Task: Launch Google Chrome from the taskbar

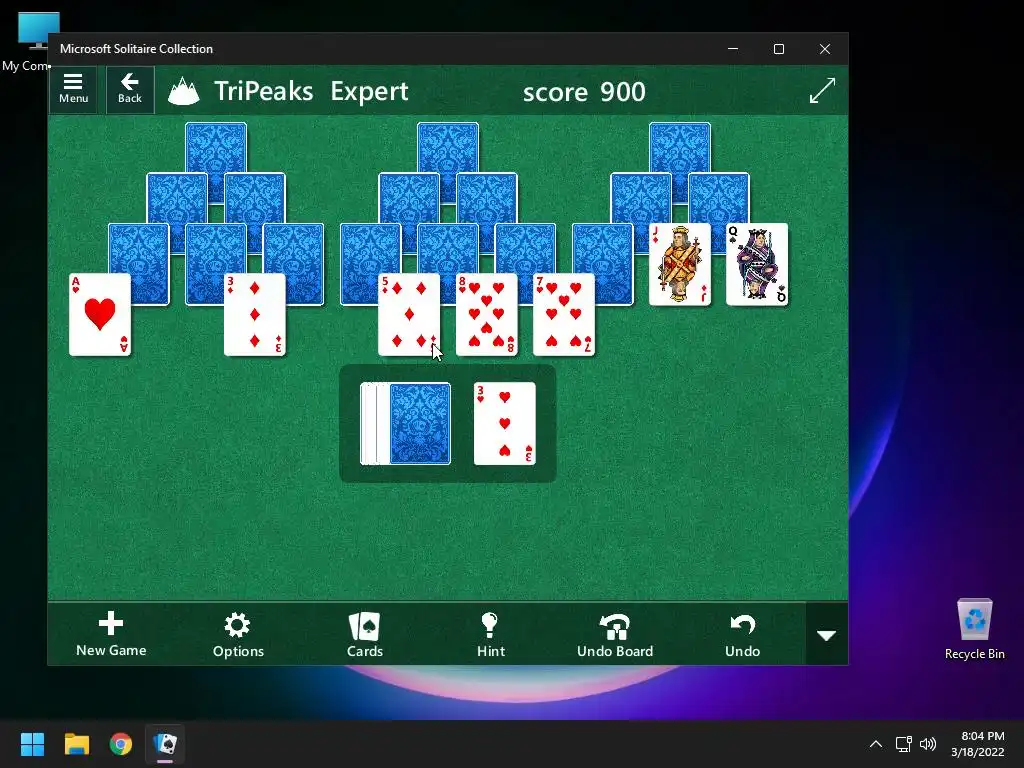Action: tap(121, 744)
